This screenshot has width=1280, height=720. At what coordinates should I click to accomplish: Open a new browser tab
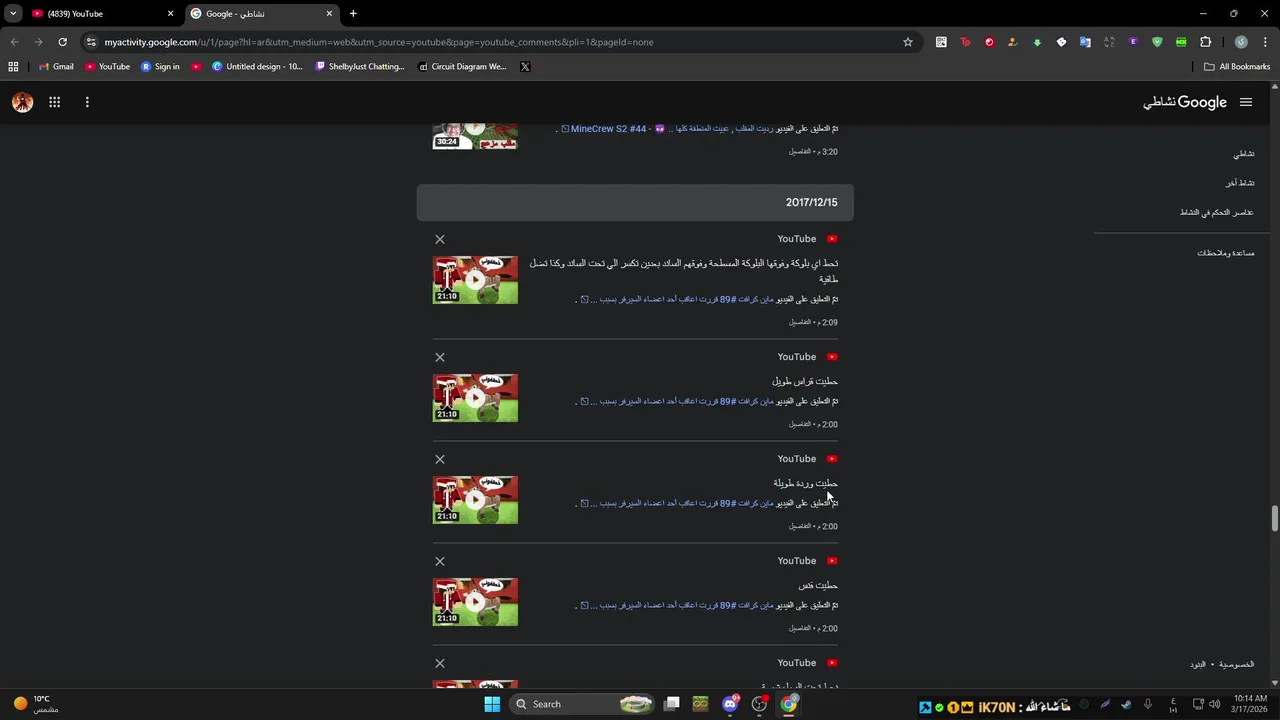pyautogui.click(x=353, y=14)
